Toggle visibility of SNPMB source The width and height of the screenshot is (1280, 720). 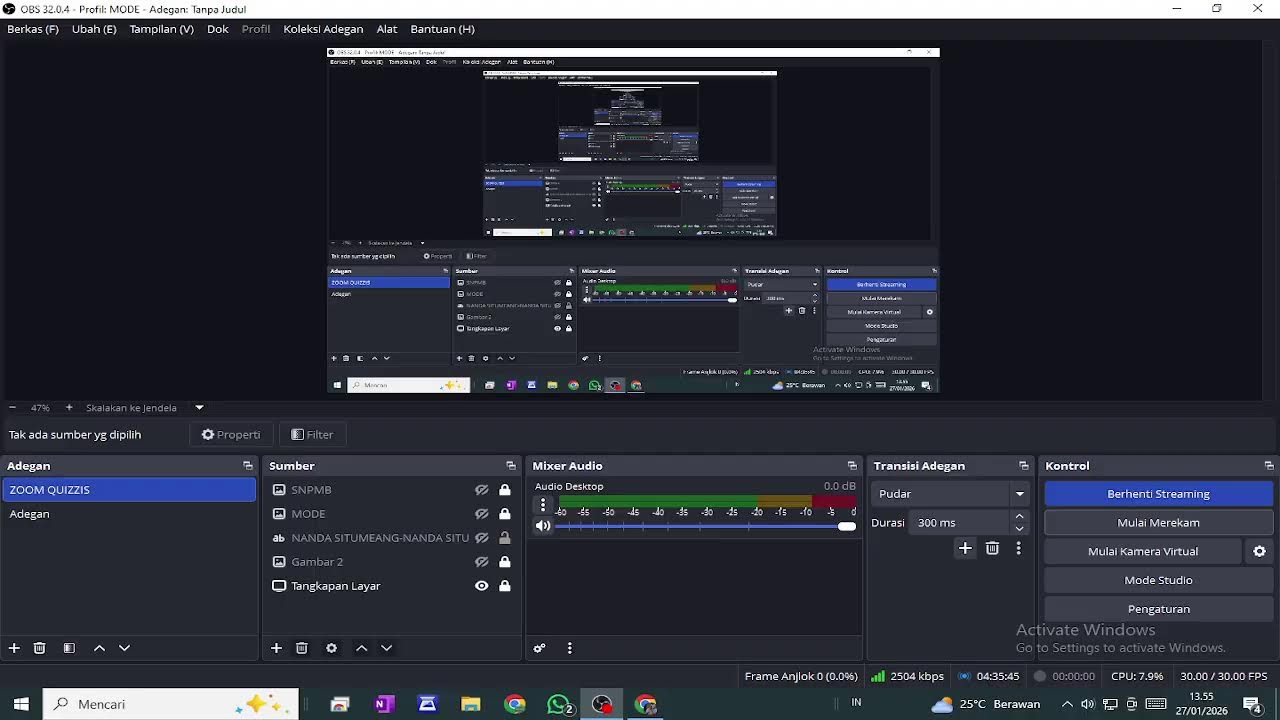[x=481, y=490]
